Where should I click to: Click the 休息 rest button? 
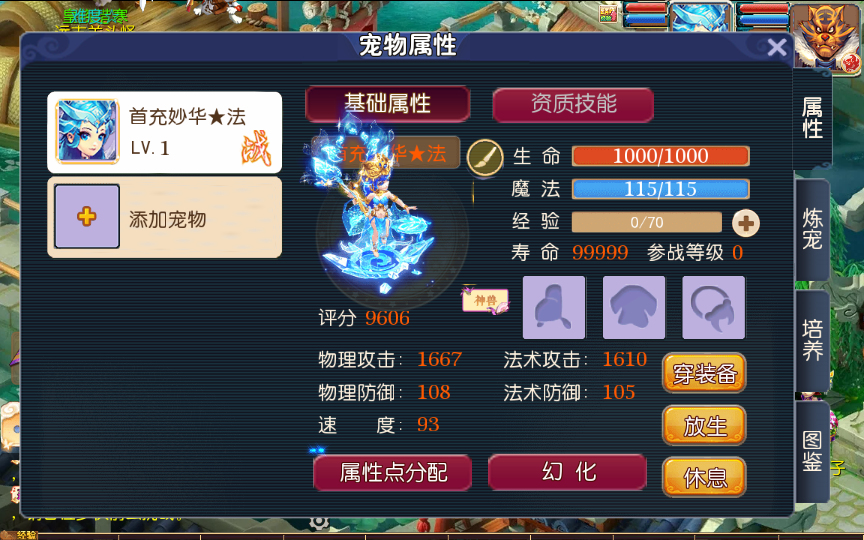point(704,477)
